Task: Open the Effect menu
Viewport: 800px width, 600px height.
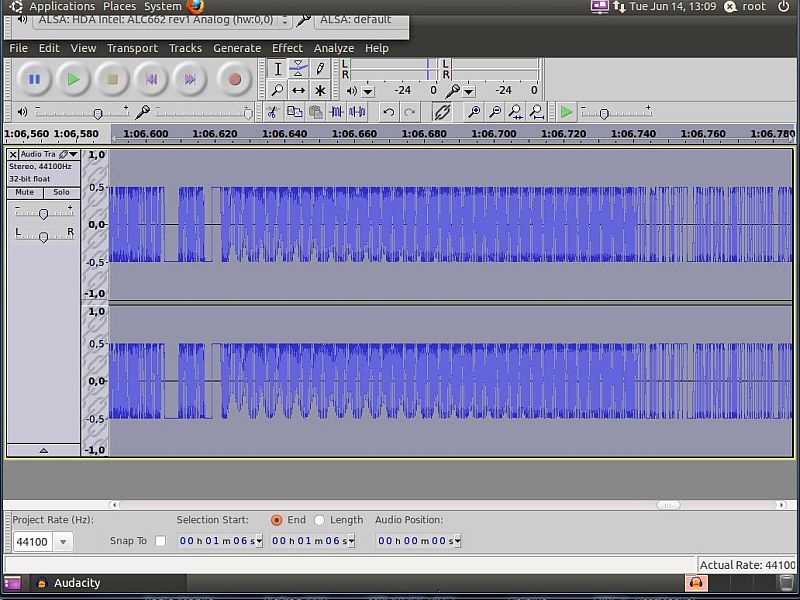Action: click(287, 48)
